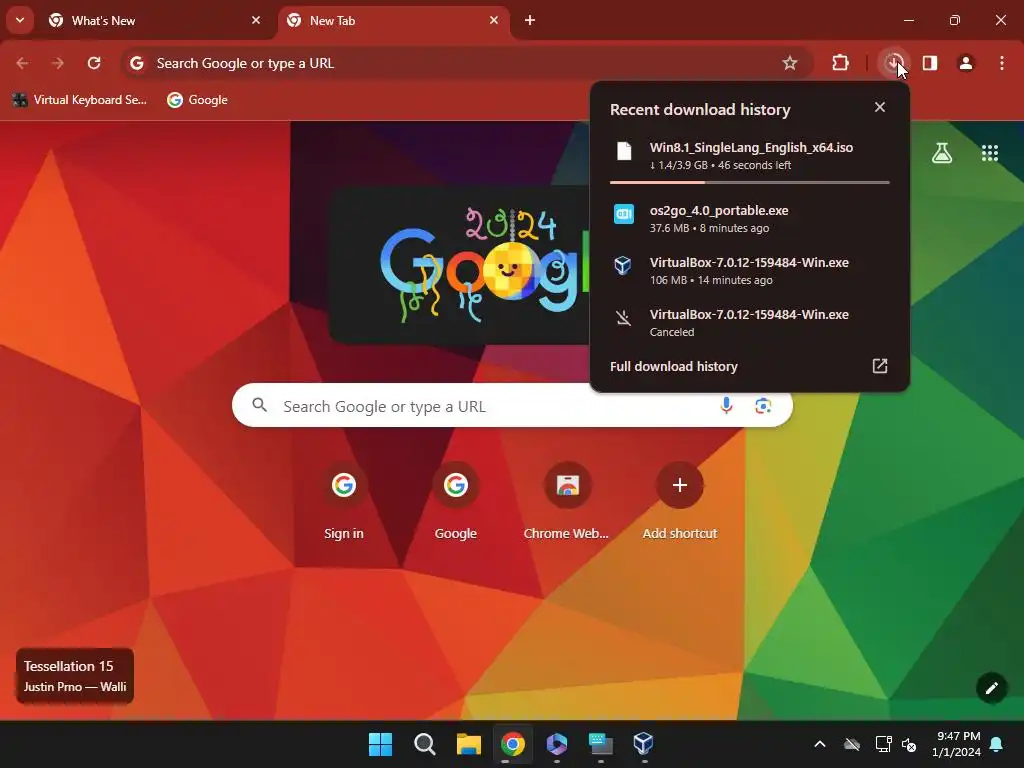Open Full download history

pos(750,366)
